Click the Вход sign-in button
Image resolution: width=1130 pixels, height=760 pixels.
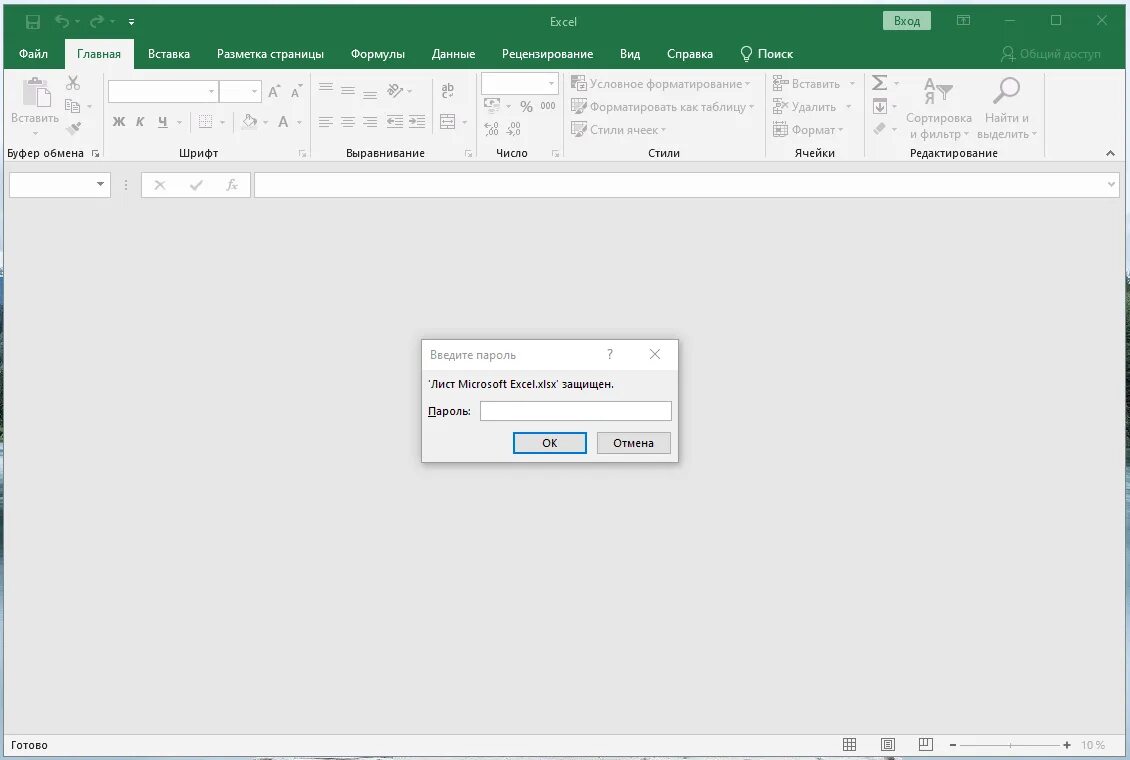(x=907, y=21)
